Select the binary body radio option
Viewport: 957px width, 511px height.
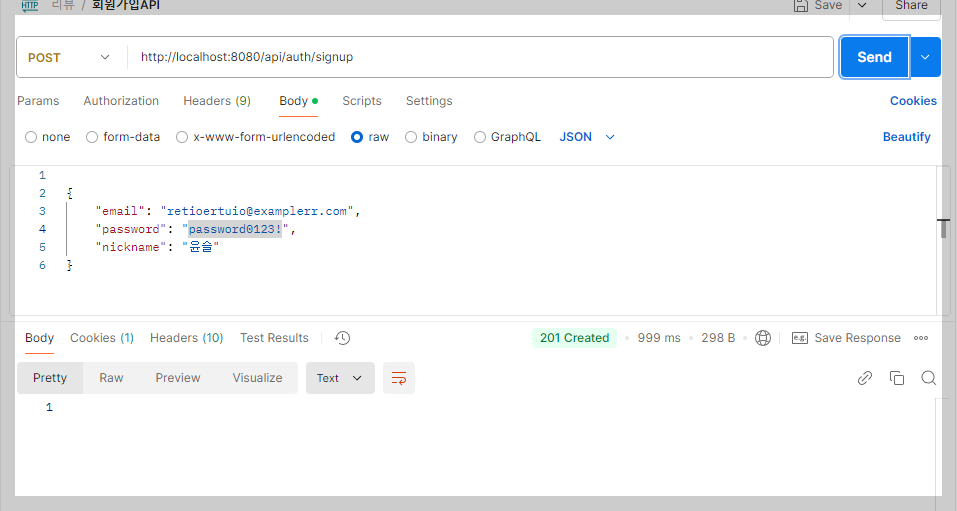(411, 137)
